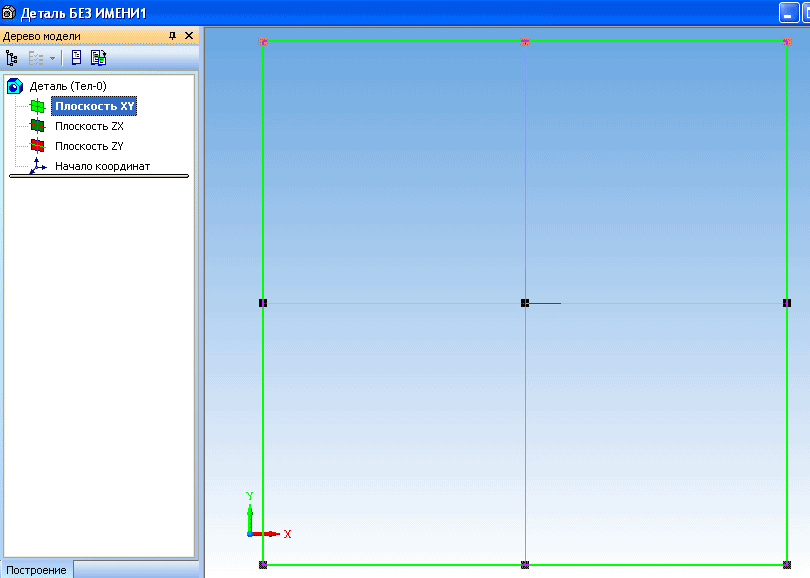Select the Деталь (Тел-0) root label
The width and height of the screenshot is (810, 578).
(x=68, y=86)
